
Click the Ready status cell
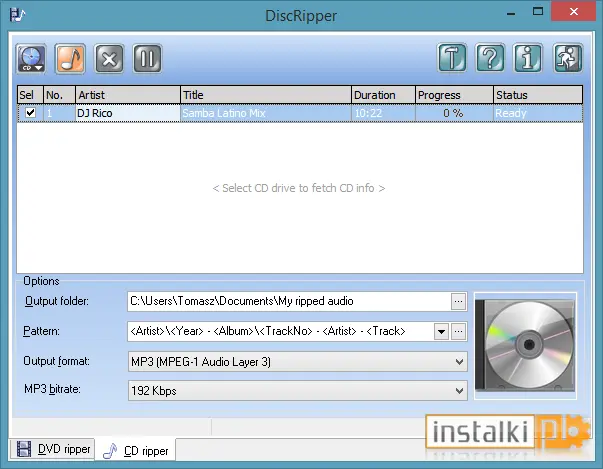click(x=538, y=113)
